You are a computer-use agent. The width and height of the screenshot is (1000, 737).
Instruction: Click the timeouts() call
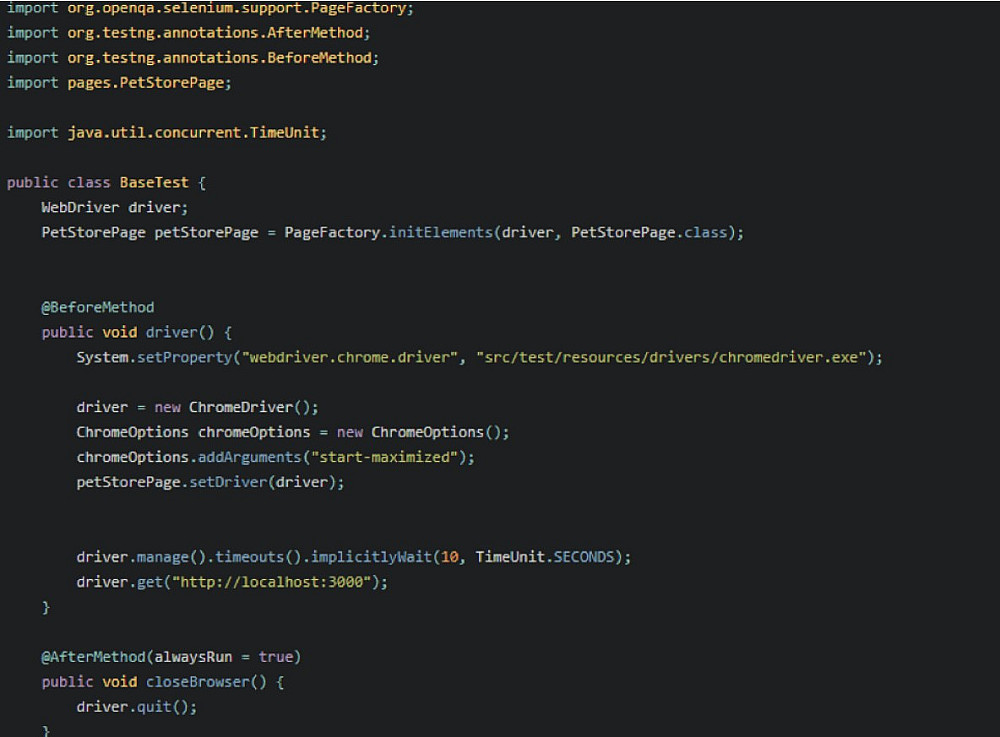[x=258, y=557]
